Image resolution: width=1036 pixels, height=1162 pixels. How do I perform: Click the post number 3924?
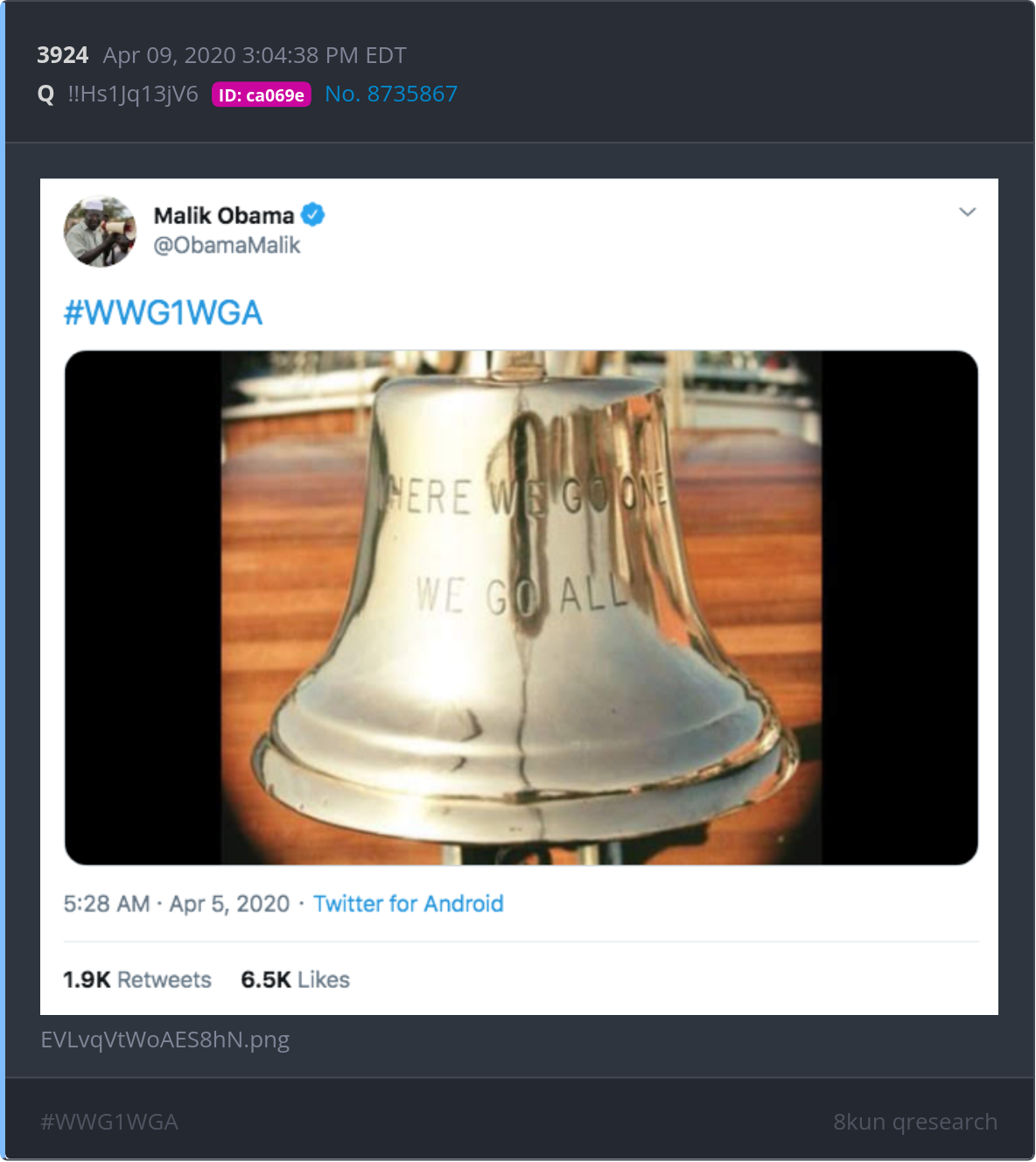pos(62,55)
